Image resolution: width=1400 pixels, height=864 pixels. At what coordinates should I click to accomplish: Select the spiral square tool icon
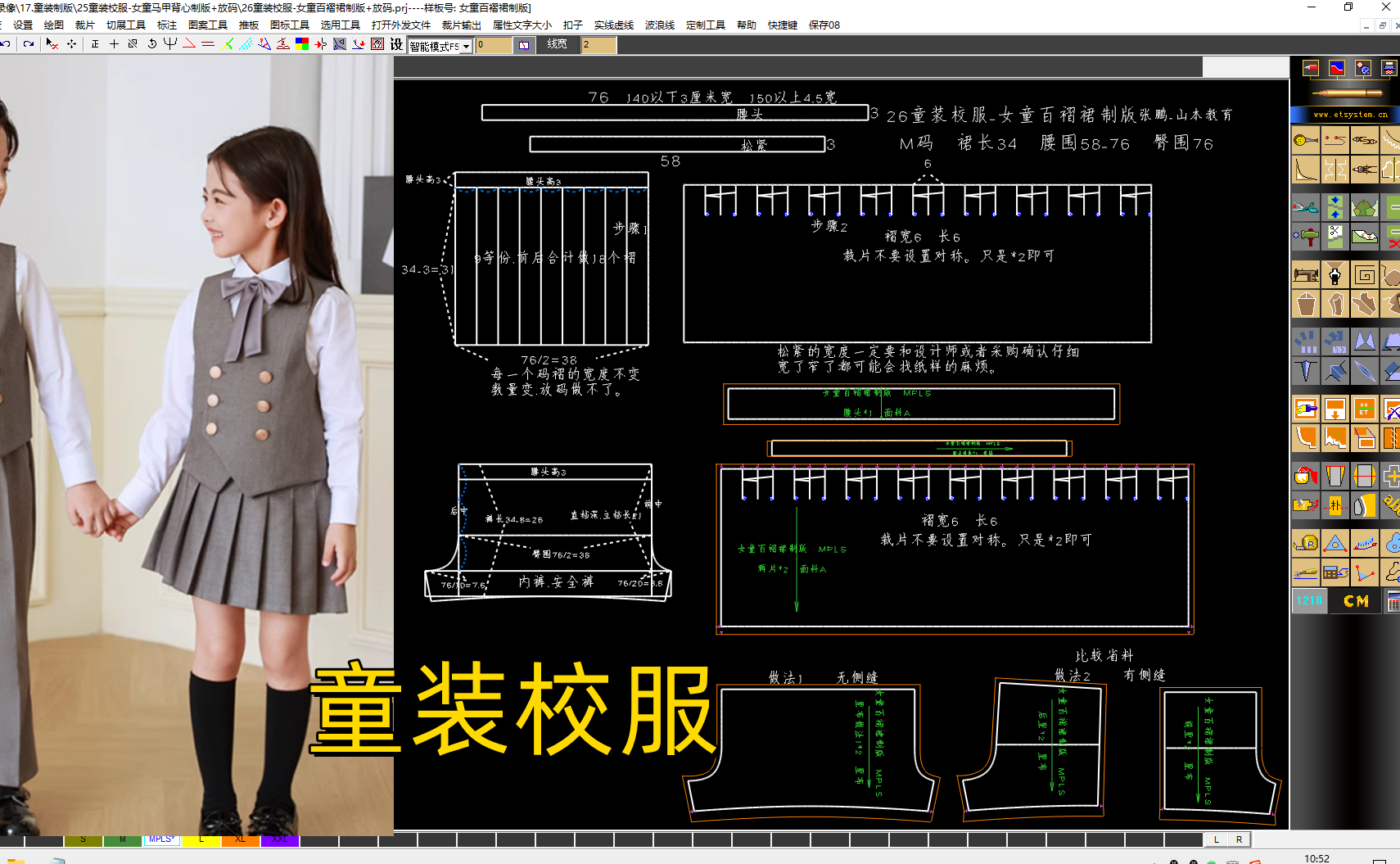1365,275
